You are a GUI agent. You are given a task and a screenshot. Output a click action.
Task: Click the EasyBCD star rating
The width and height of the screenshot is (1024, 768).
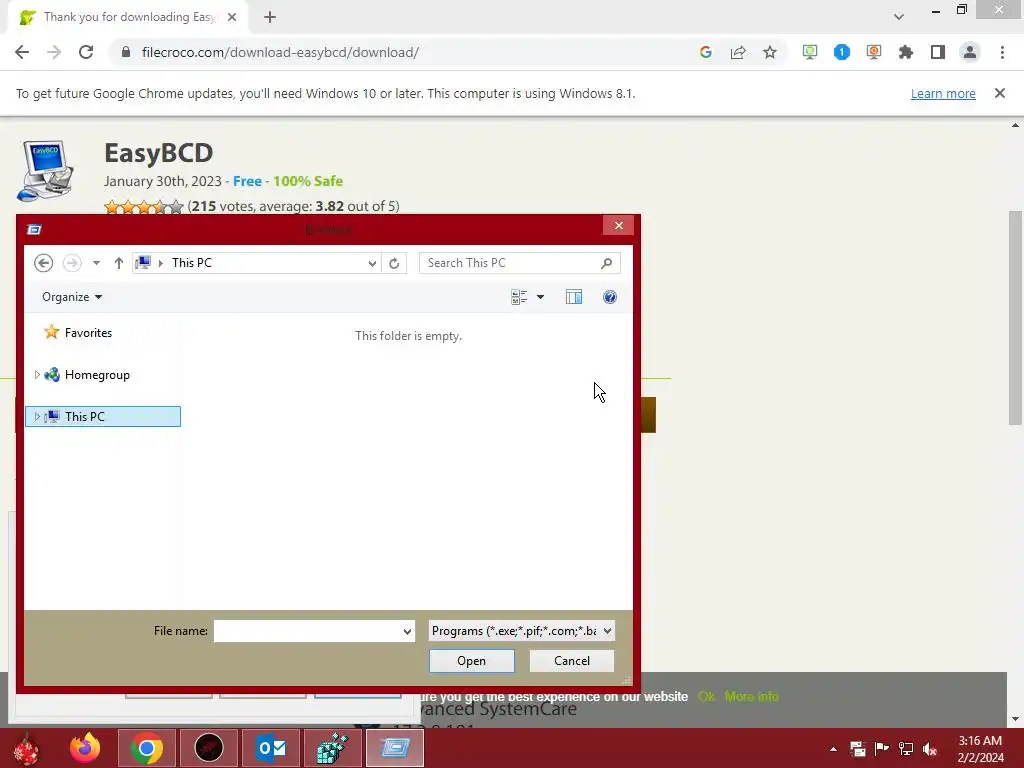tap(144, 207)
